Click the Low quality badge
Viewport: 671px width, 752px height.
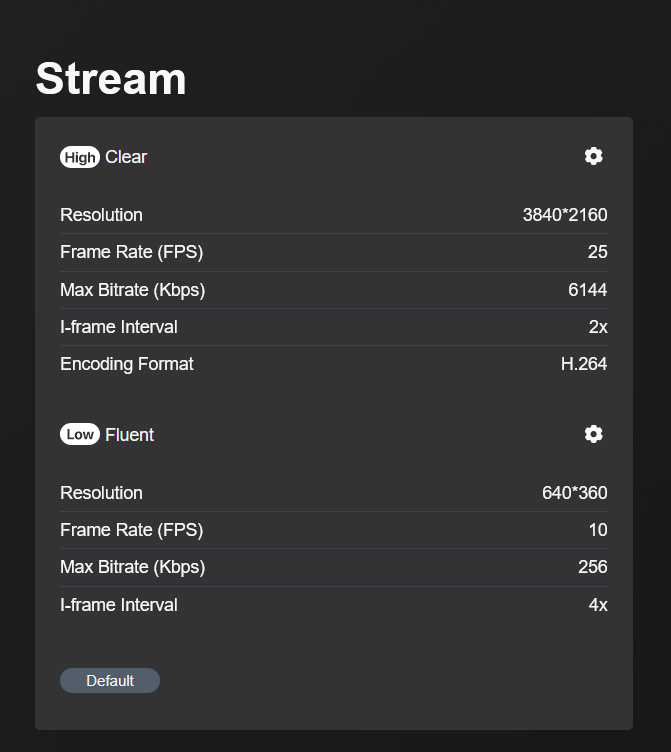click(80, 435)
